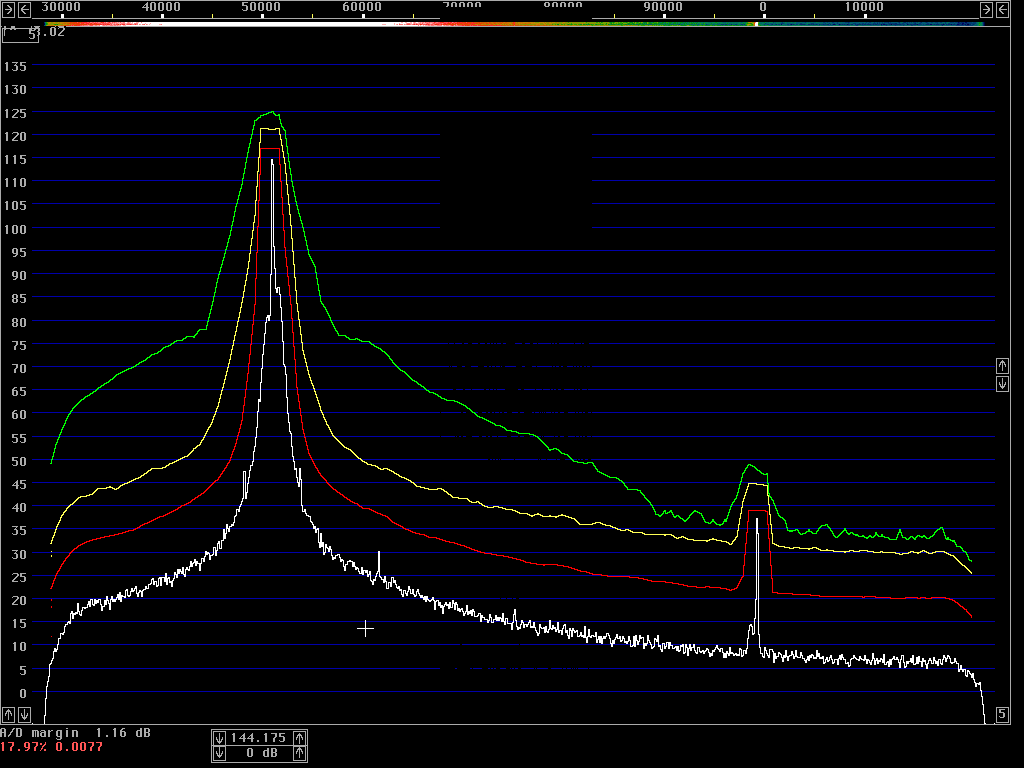This screenshot has width=1024, height=768.
Task: Click the 0 dB gain value field
Action: point(259,754)
